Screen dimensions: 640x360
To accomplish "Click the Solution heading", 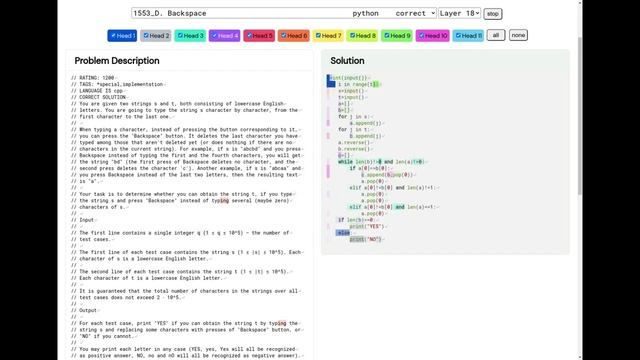I will (x=347, y=61).
